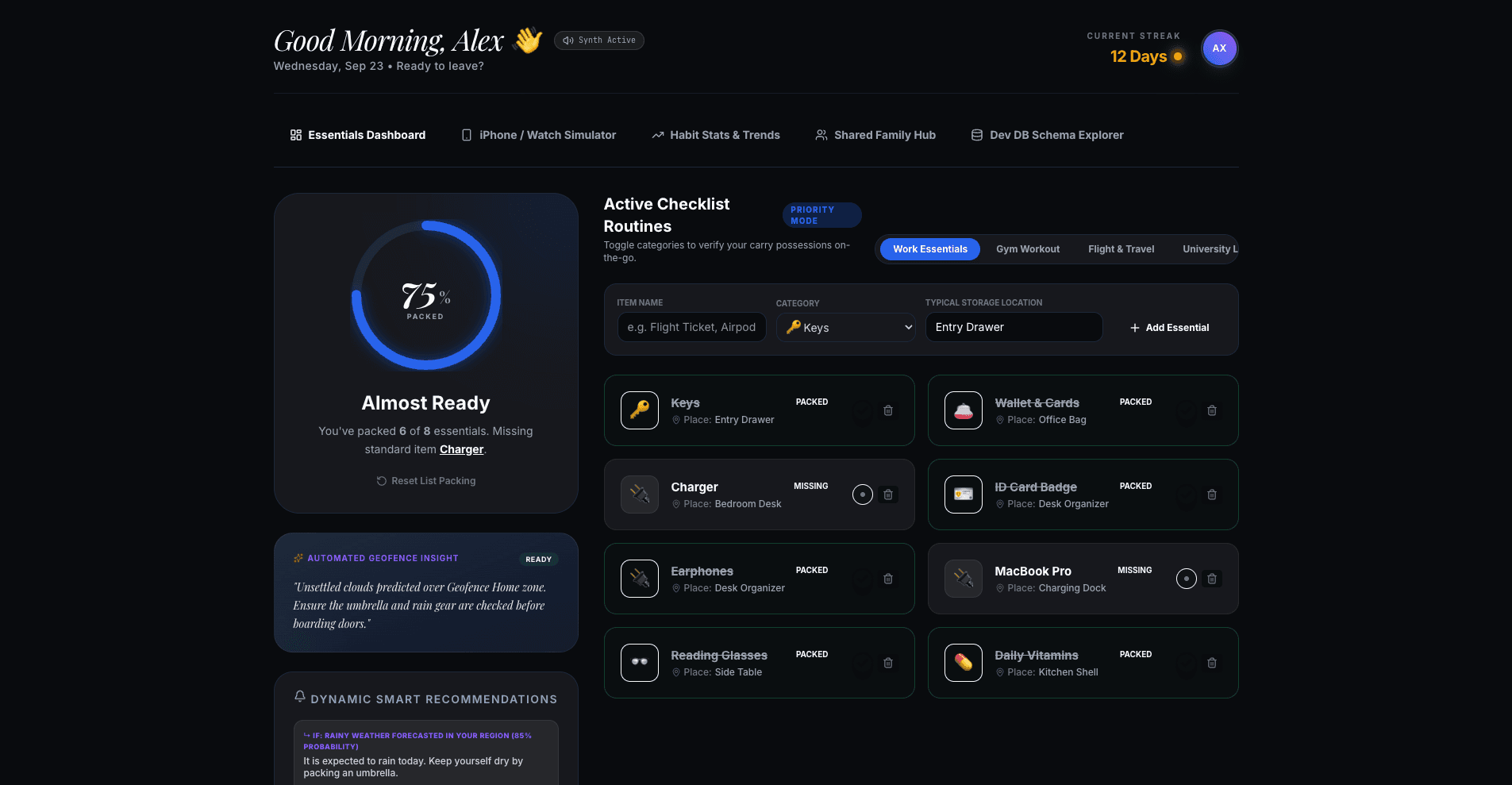The height and width of the screenshot is (785, 1512).
Task: Switch to the iPhone / Watch Simulator tab
Action: [539, 135]
